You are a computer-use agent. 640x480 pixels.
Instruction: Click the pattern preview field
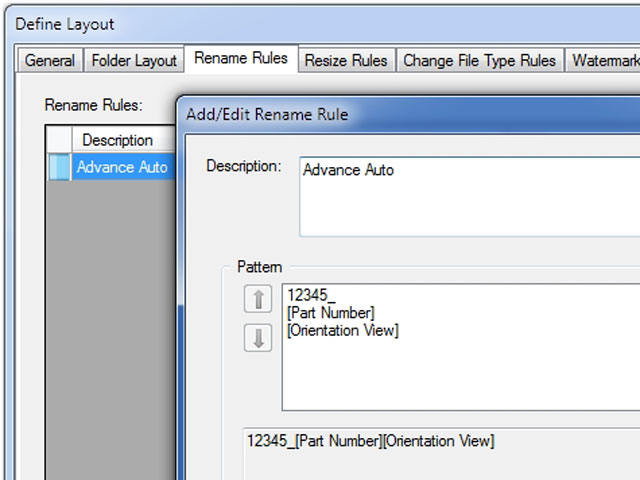[x=440, y=441]
